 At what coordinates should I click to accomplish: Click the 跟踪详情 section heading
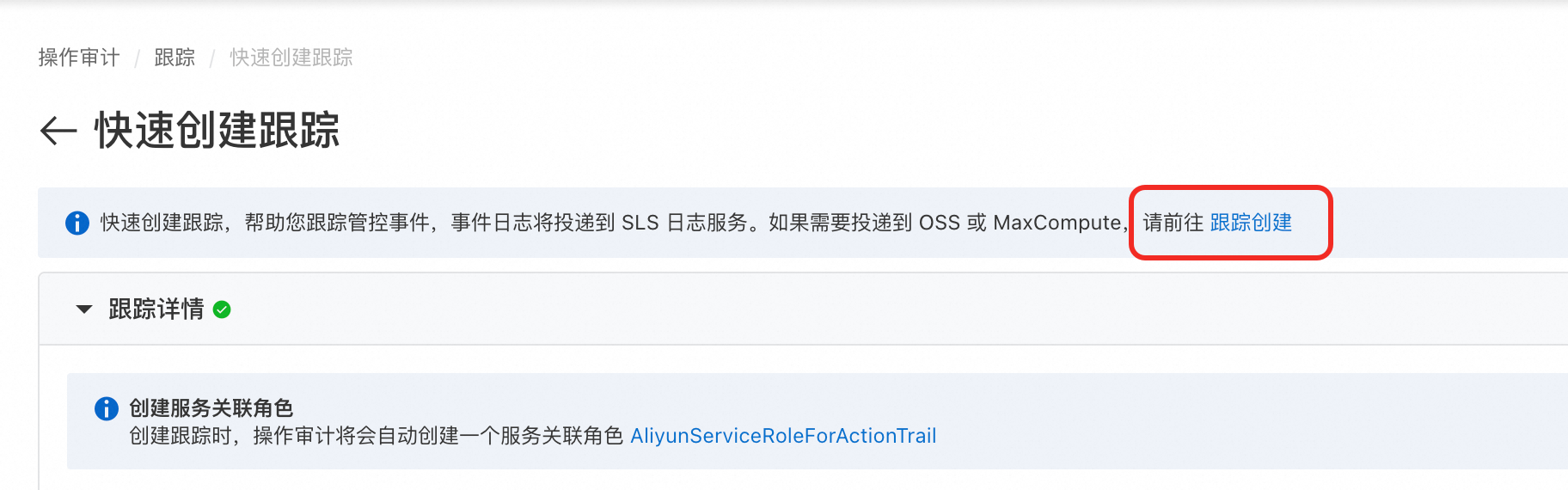click(156, 309)
